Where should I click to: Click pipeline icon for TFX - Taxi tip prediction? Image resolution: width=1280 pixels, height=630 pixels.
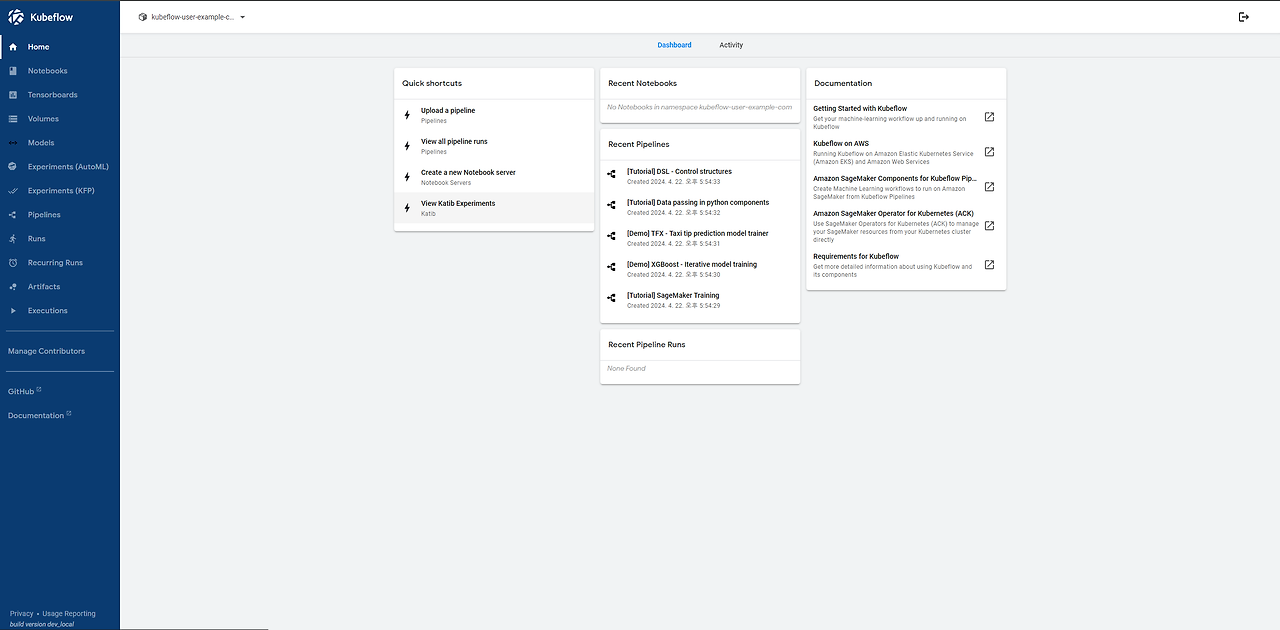pyautogui.click(x=612, y=235)
